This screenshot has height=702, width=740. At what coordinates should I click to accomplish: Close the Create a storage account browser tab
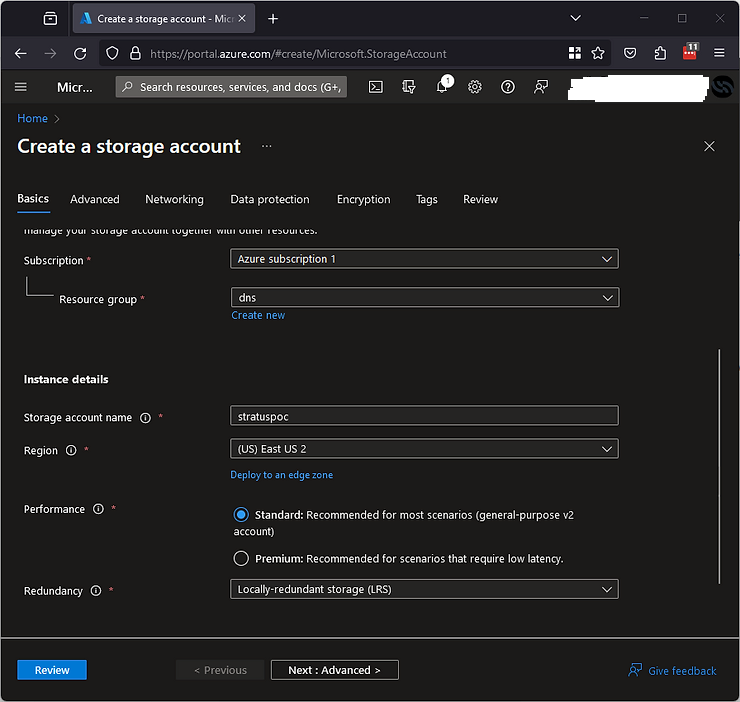pos(242,18)
